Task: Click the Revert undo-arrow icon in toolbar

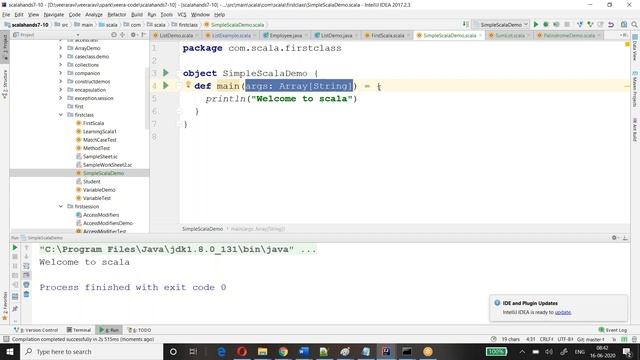Action: tap(611, 24)
